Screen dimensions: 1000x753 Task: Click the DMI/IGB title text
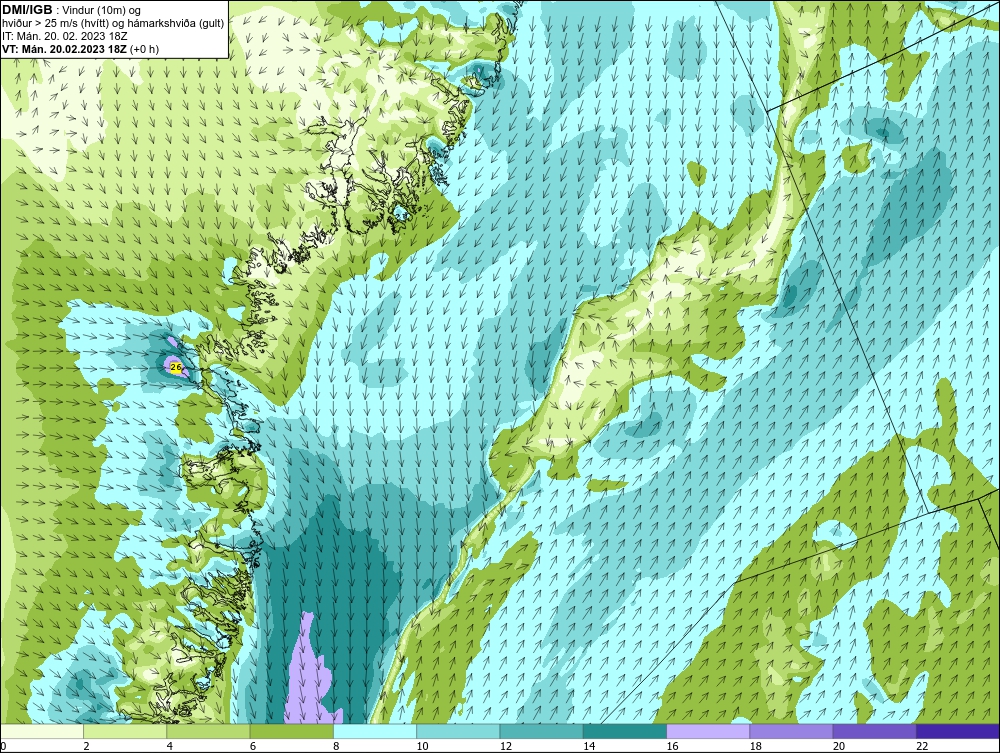pos(27,10)
